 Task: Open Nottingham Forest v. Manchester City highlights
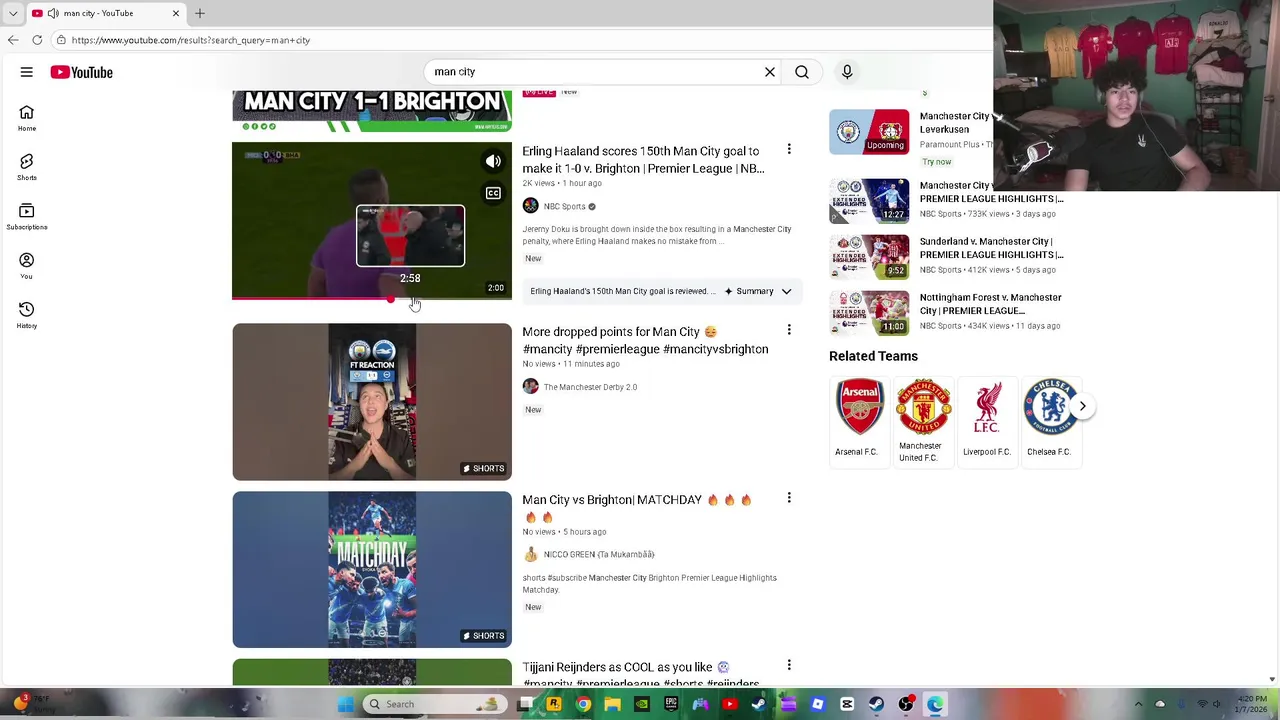[x=991, y=304]
